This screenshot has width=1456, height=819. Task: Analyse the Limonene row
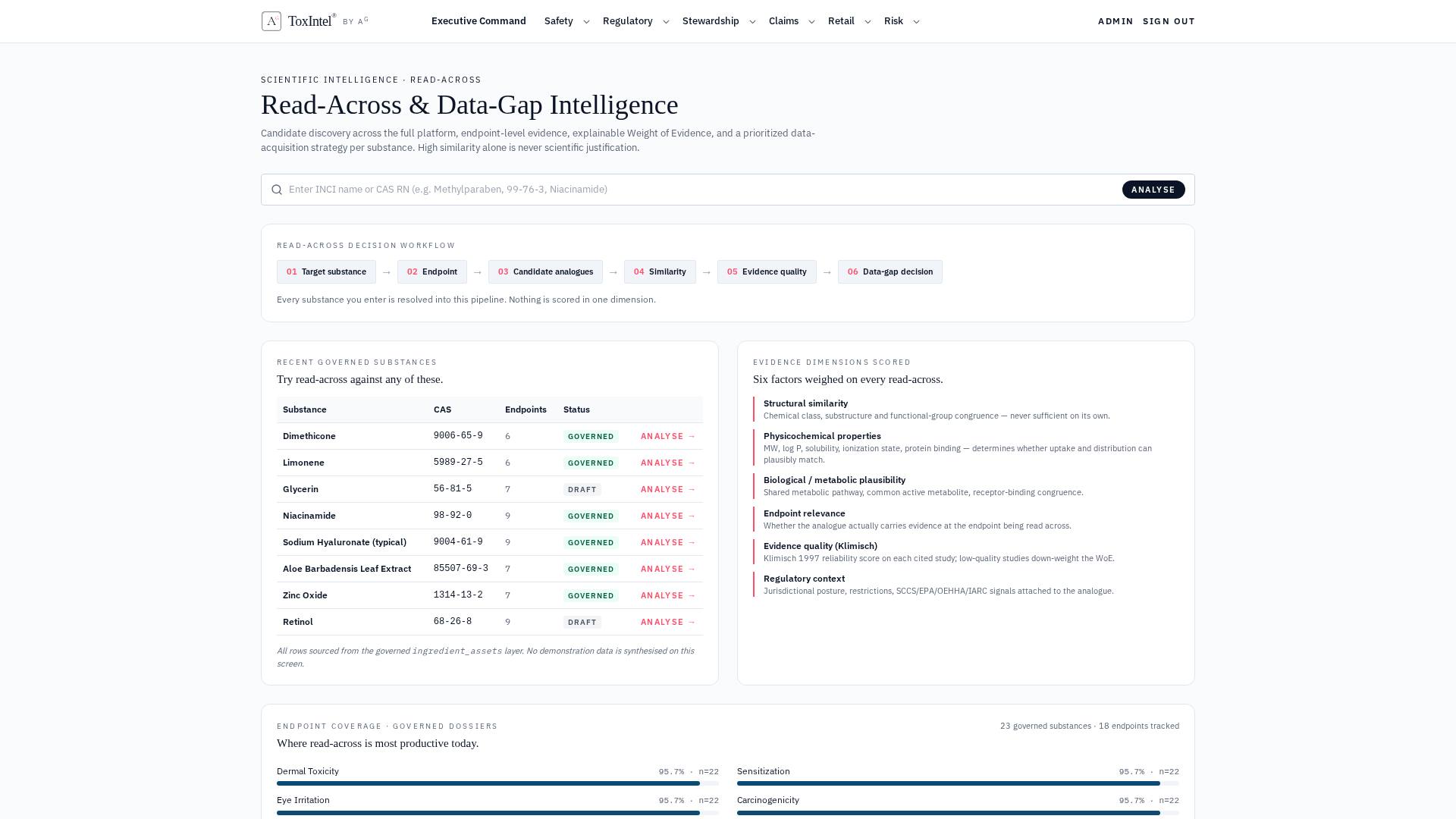[x=668, y=463]
